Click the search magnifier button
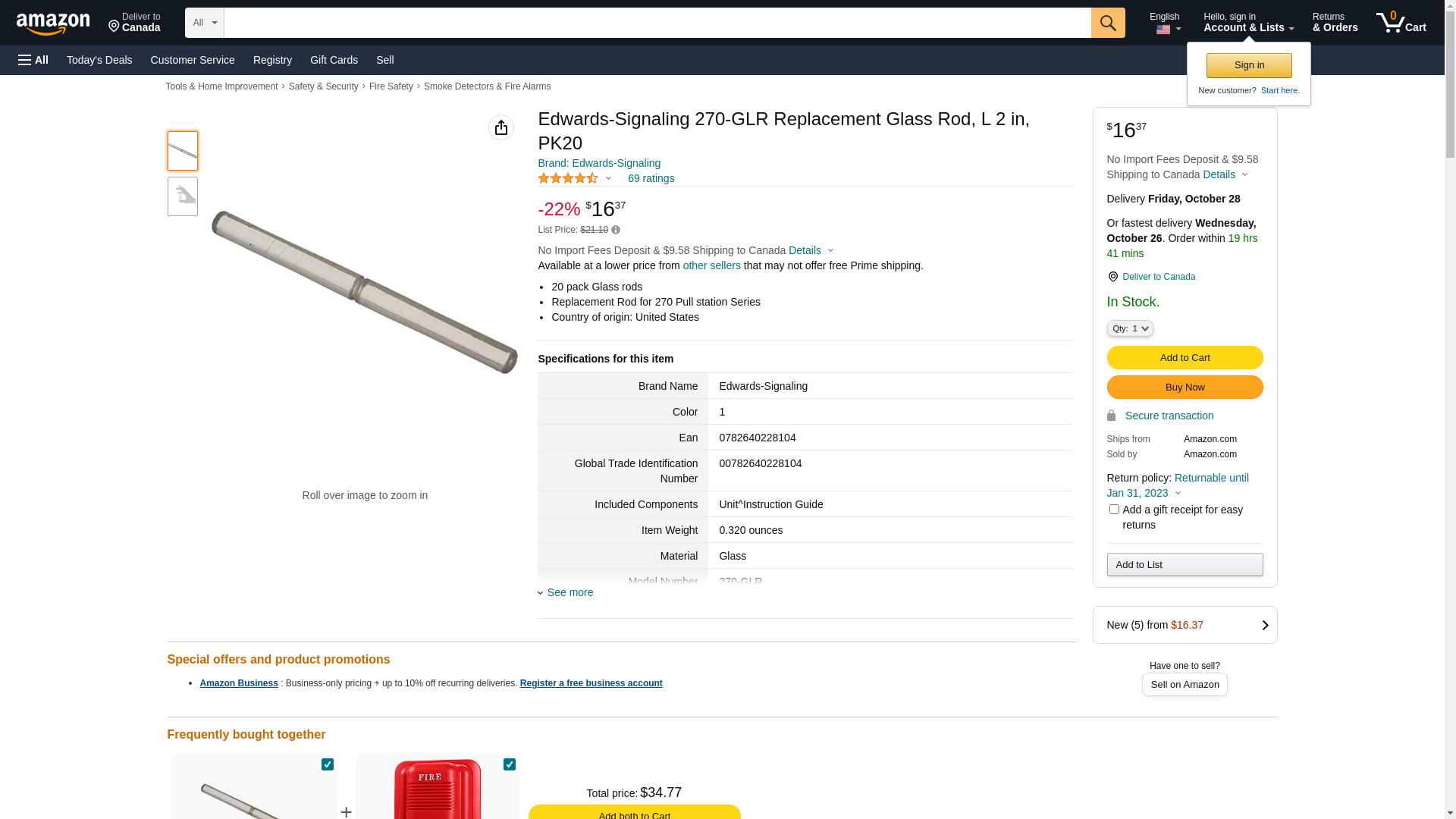Viewport: 1456px width, 819px height. click(x=1108, y=23)
